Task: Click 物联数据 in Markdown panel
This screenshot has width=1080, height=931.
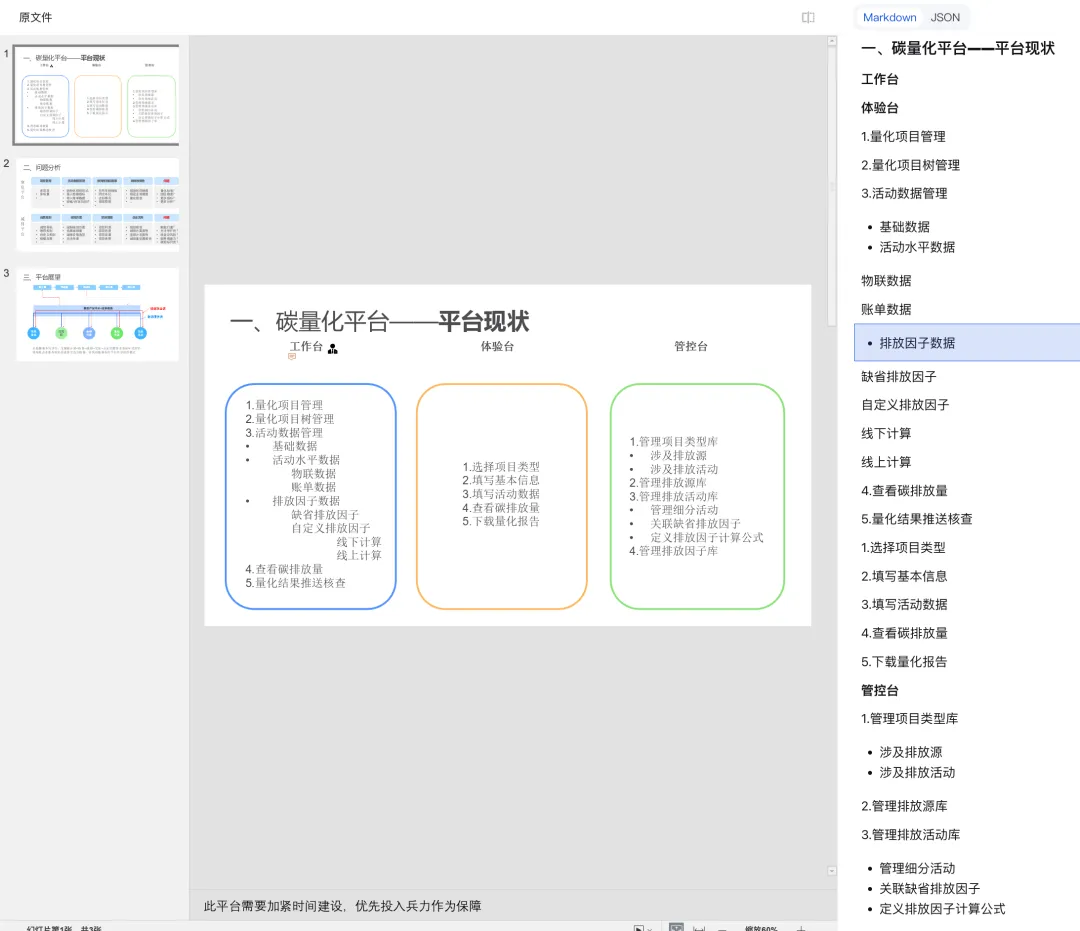Action: pos(886,281)
